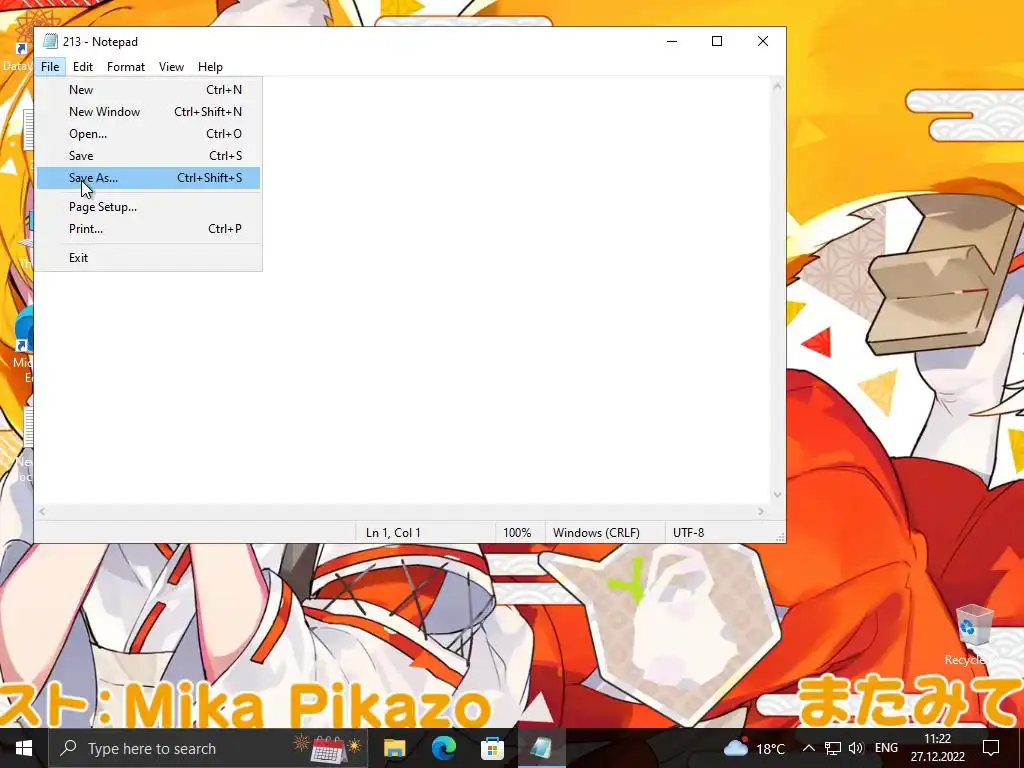
Task: Choose New Window in the File menu
Action: click(x=148, y=112)
